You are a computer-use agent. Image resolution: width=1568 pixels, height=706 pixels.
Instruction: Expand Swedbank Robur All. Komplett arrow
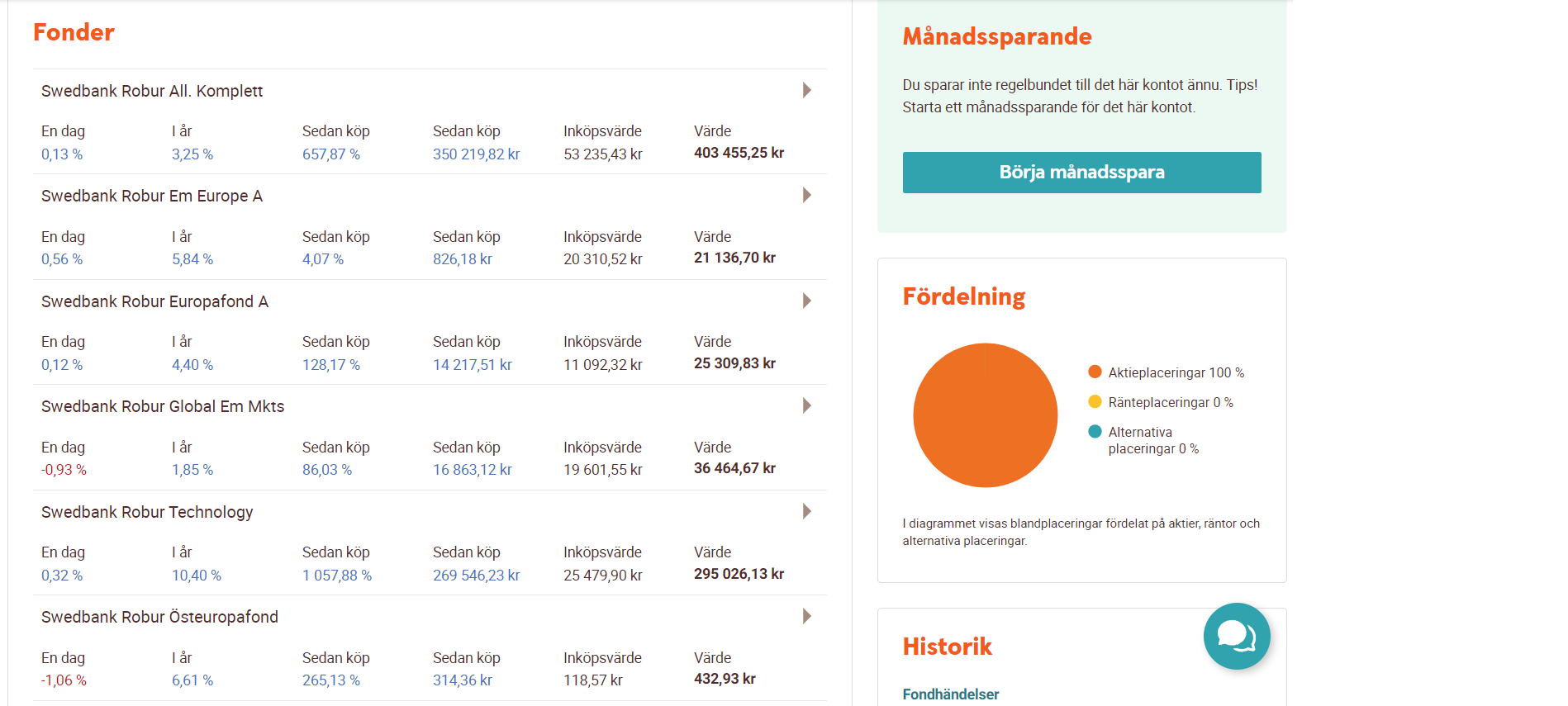tap(807, 90)
